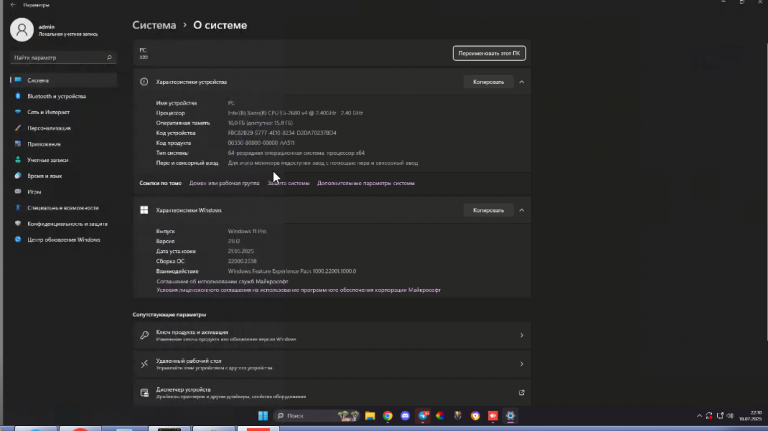The height and width of the screenshot is (431, 768).
Task: Open Время и язык settings
Action: [x=63, y=176]
